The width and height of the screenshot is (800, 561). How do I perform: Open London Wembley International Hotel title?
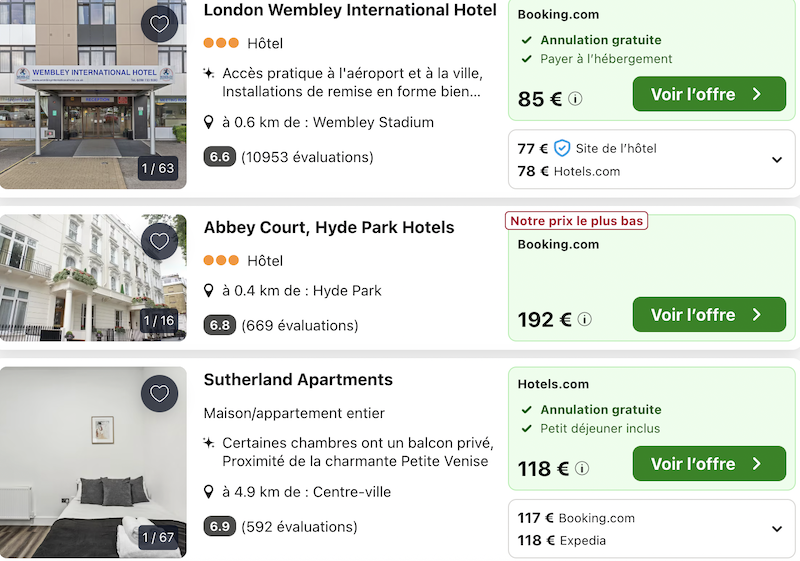(x=350, y=10)
